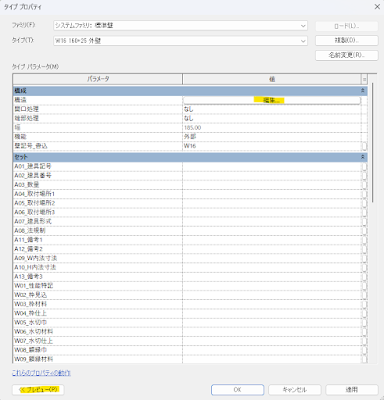Close the タイプ プロパティ dialog

pos(377,7)
